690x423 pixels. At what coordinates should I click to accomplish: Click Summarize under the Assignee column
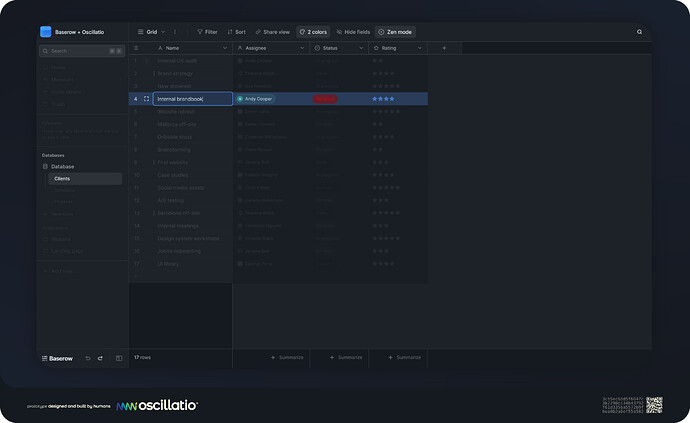click(287, 357)
